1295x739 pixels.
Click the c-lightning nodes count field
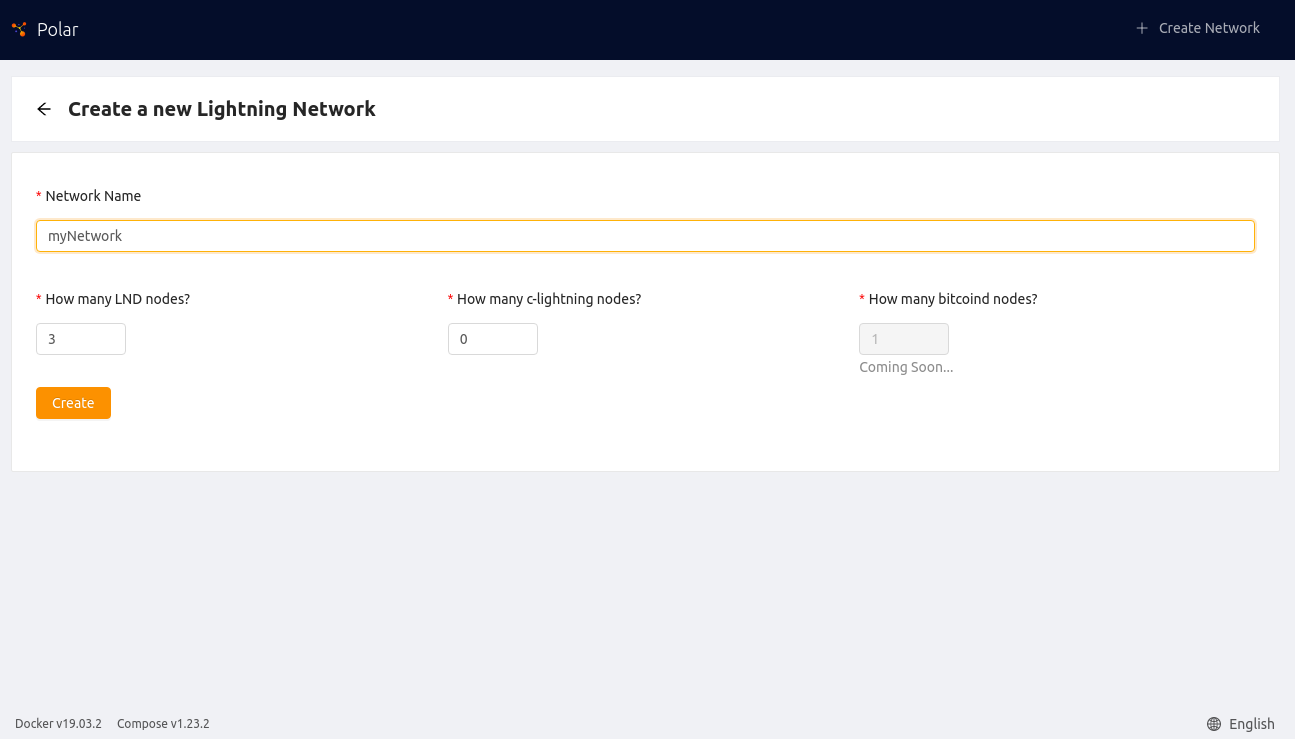[493, 339]
